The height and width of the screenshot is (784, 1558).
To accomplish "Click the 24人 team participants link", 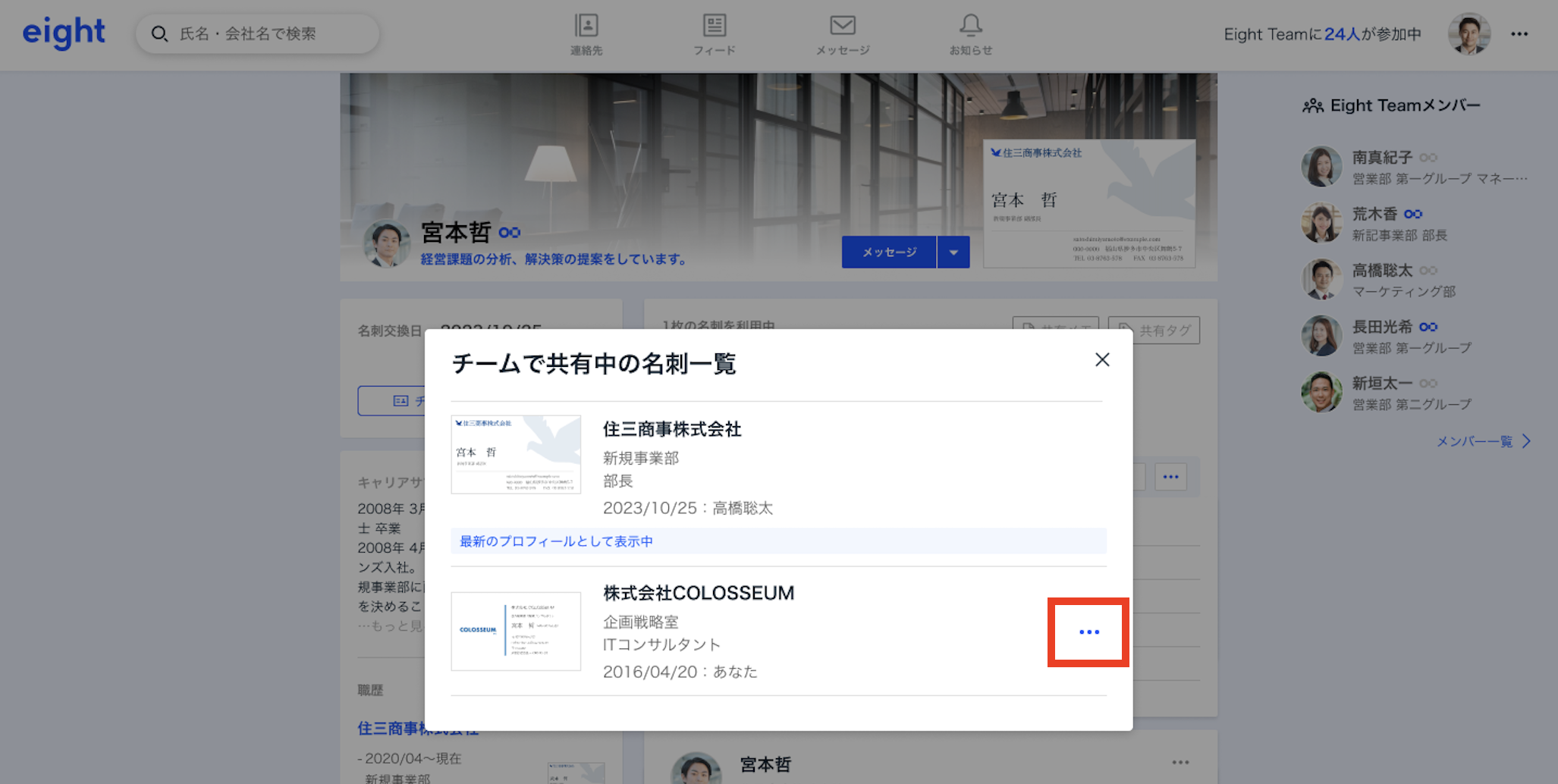I will (1342, 34).
